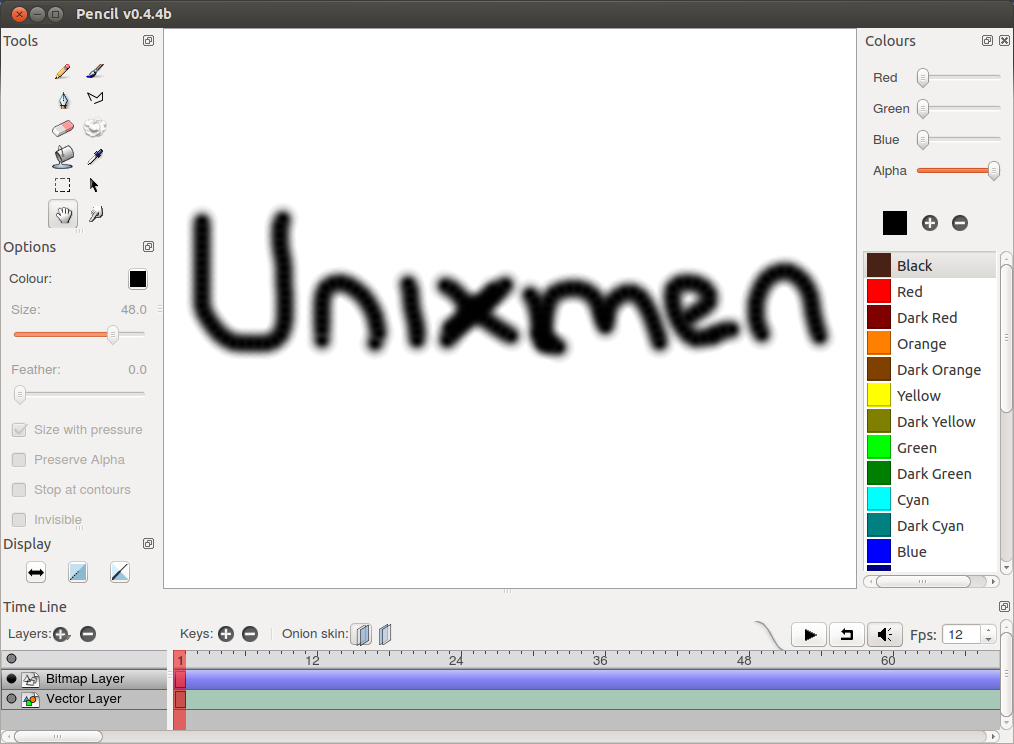Select the Hand tool
This screenshot has width=1014, height=744.
point(63,214)
